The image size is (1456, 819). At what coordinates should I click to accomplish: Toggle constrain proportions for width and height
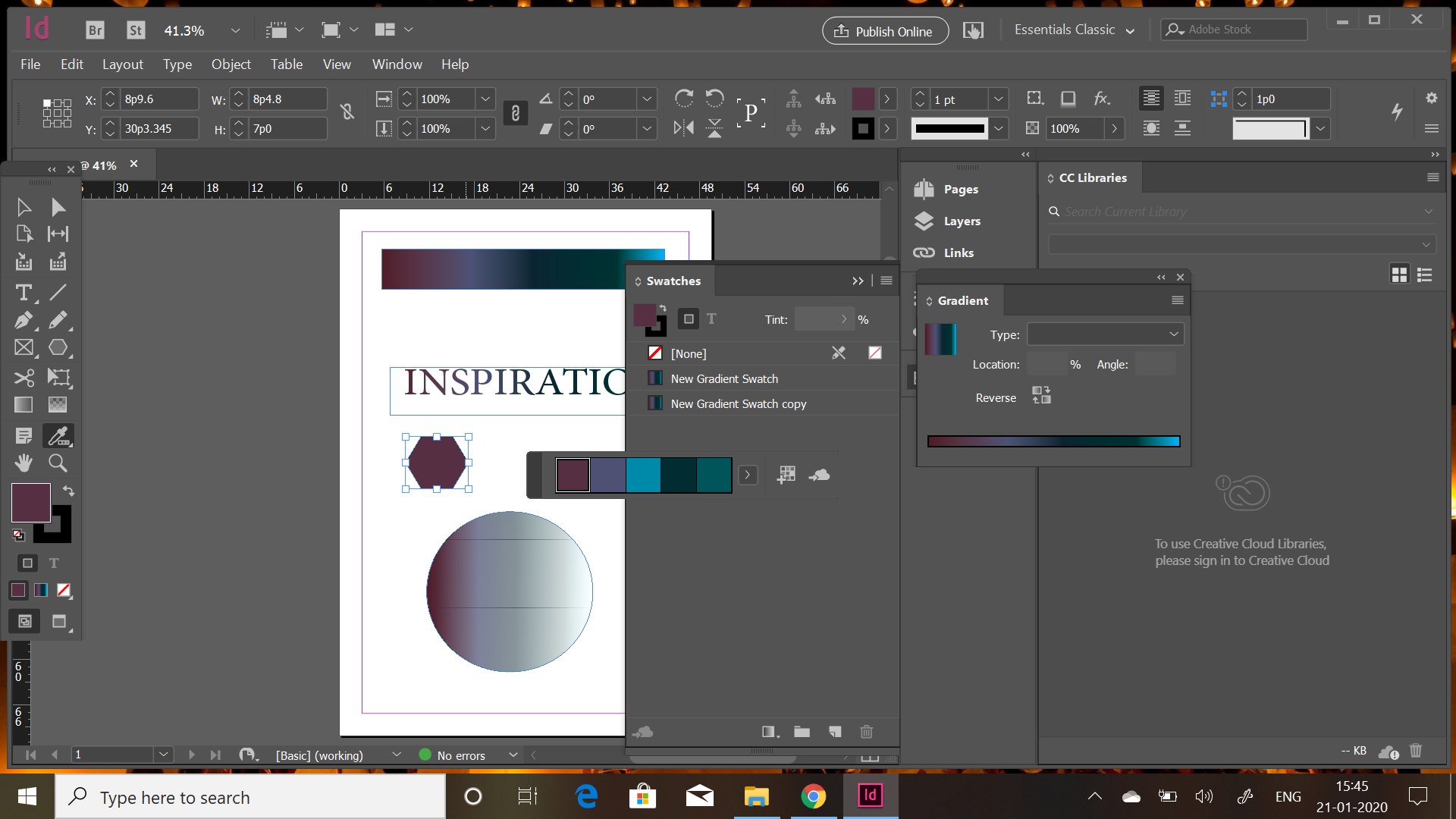pos(347,112)
